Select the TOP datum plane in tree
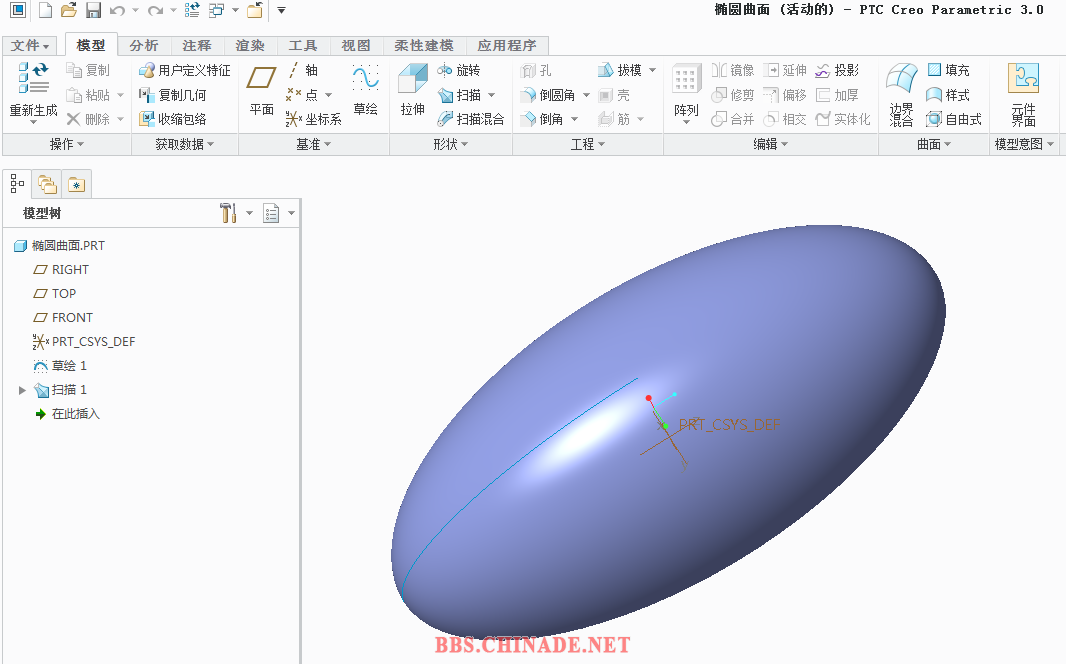Image resolution: width=1066 pixels, height=664 pixels. click(x=54, y=294)
